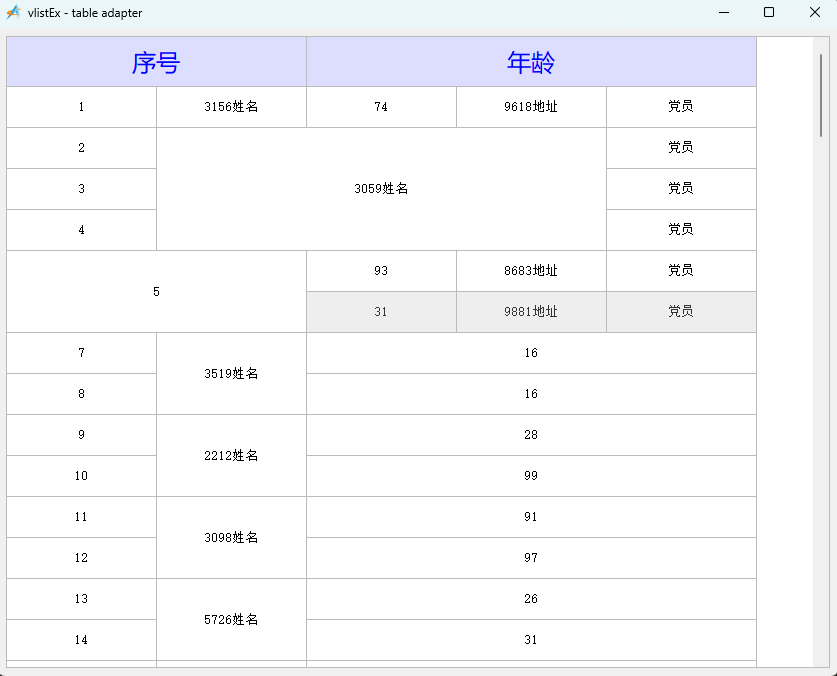Click the wide cell showing 99

pyautogui.click(x=531, y=476)
